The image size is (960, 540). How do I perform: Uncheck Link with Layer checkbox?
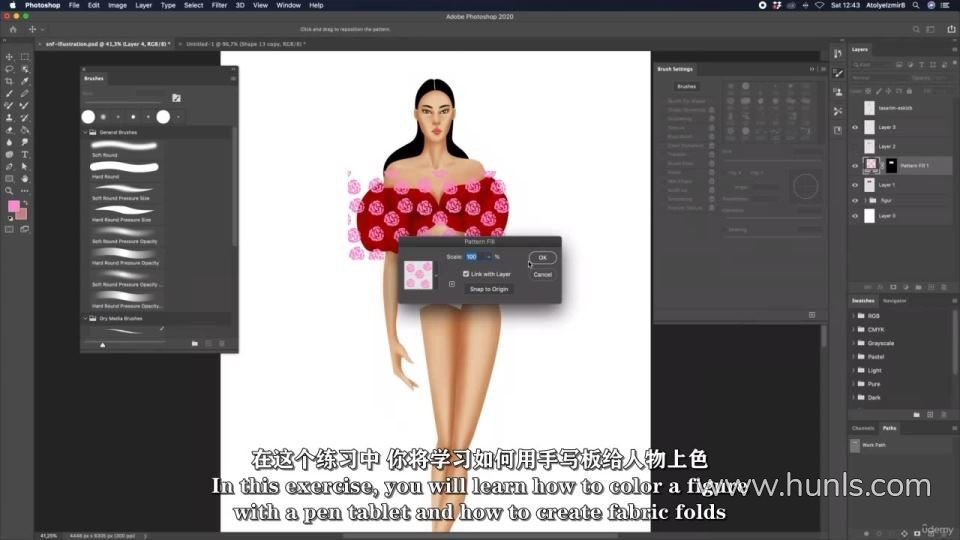(x=466, y=274)
